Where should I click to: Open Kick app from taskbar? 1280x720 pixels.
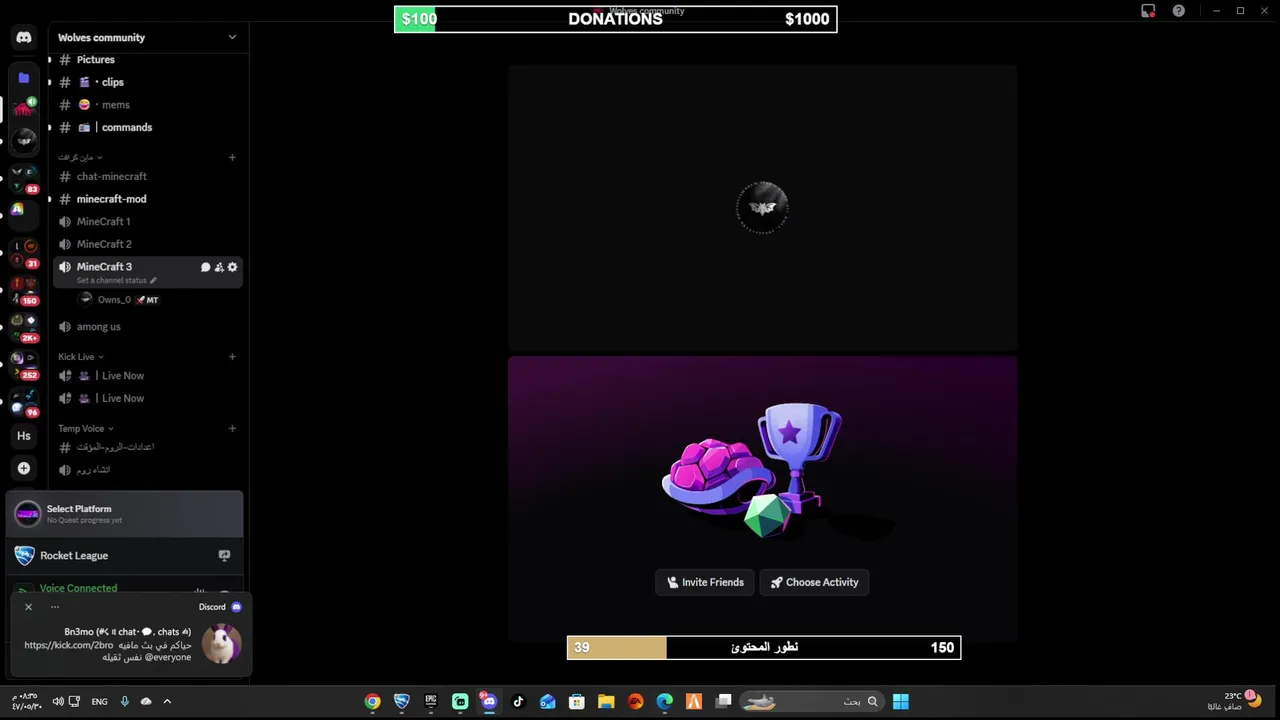(460, 702)
